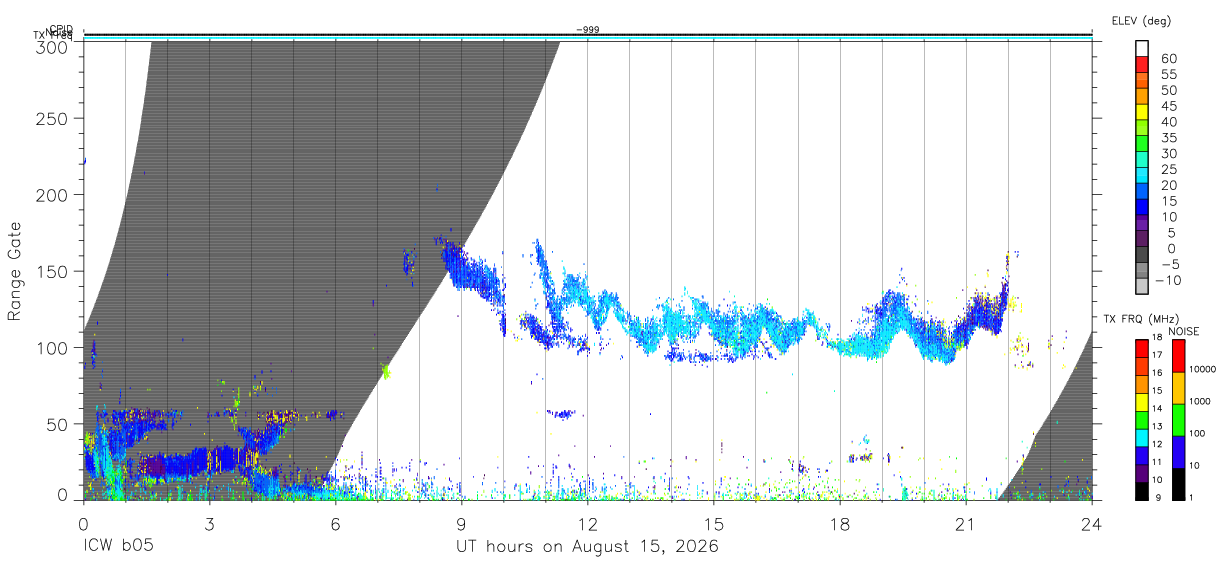This screenshot has height=567, width=1228.
Task: Click the "20" label on the ELEV scale
Action: (x=1169, y=185)
